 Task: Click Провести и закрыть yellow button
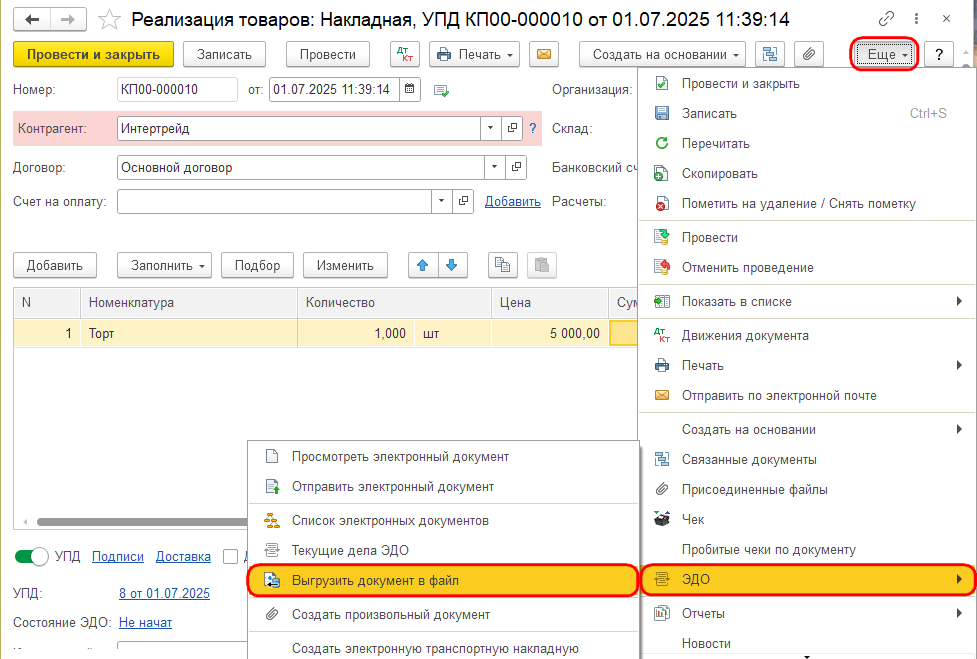(x=93, y=55)
